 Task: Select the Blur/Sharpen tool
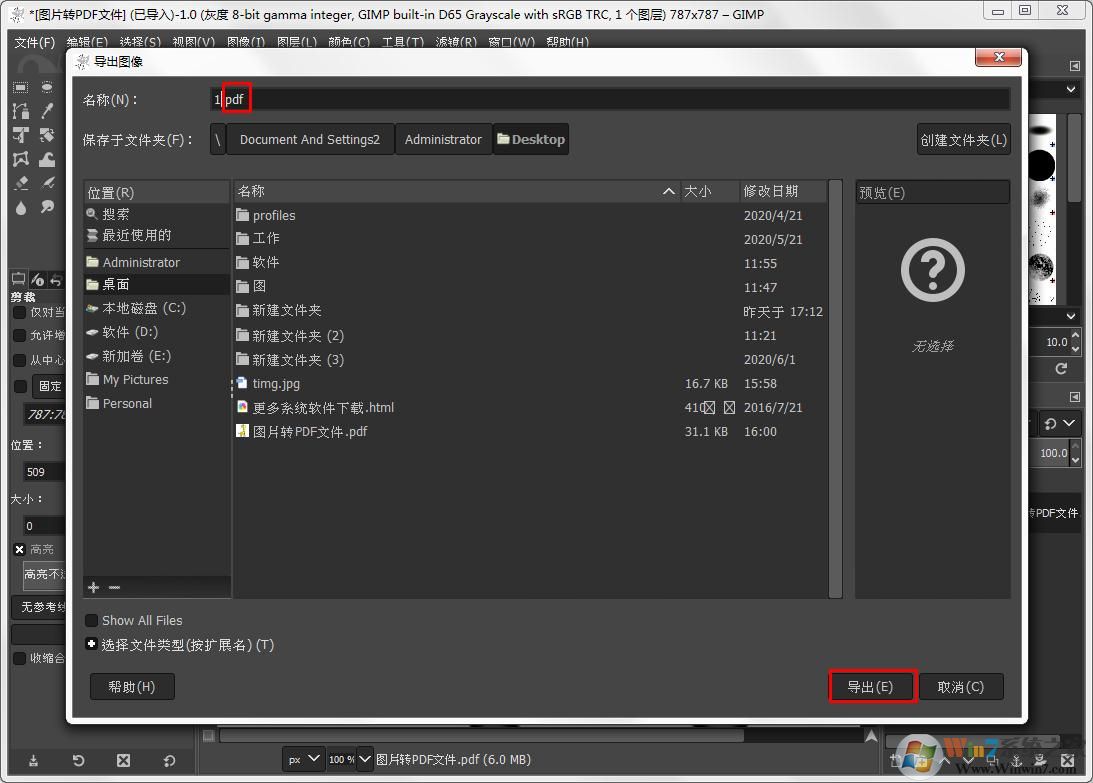tap(21, 207)
